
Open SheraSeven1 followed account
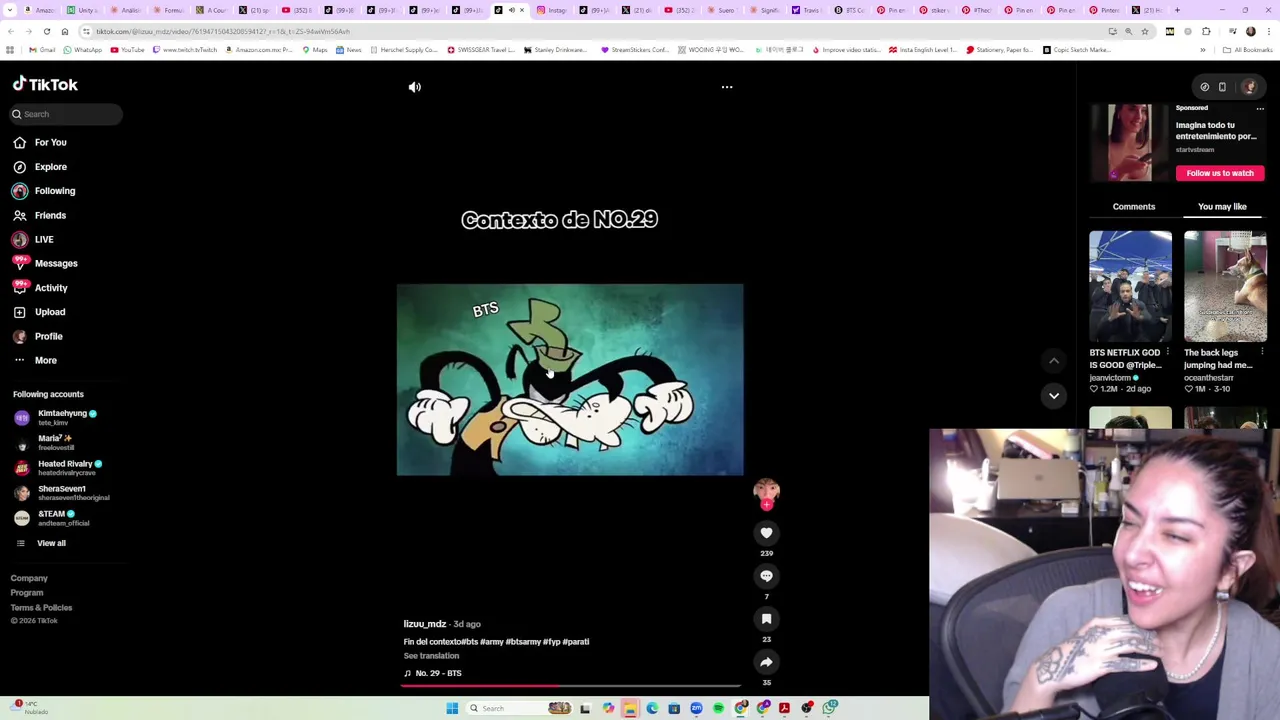[x=61, y=493]
